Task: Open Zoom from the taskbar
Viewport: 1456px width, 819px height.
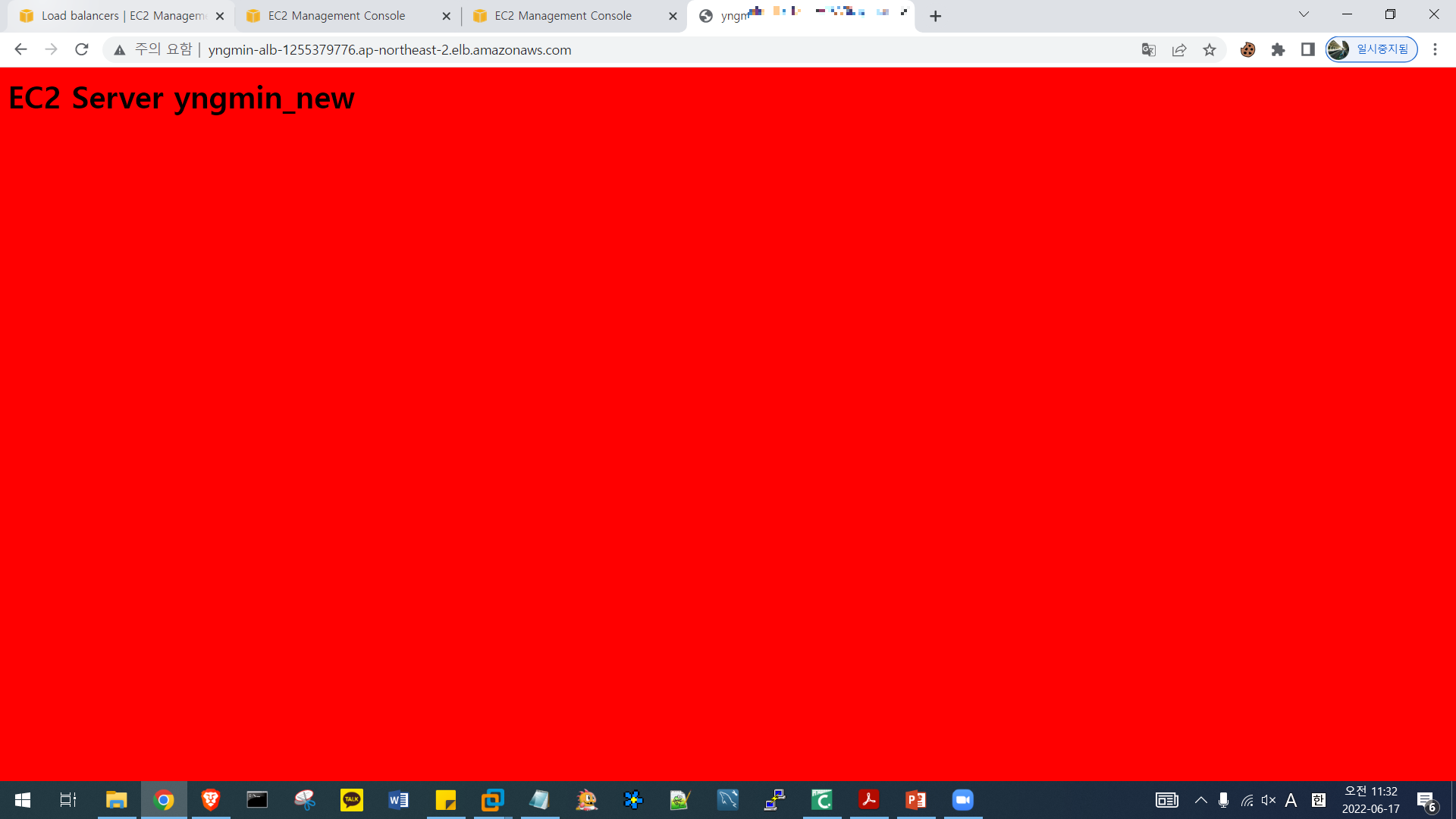Action: 963,800
